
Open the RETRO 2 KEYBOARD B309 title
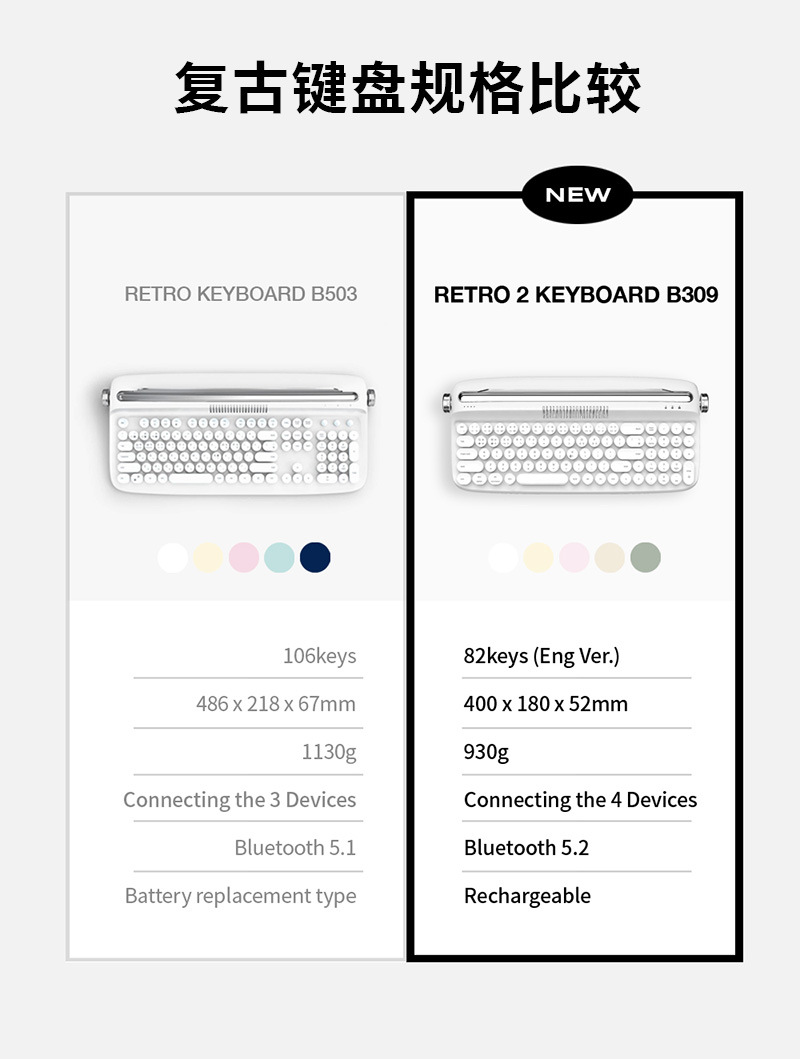tap(576, 295)
